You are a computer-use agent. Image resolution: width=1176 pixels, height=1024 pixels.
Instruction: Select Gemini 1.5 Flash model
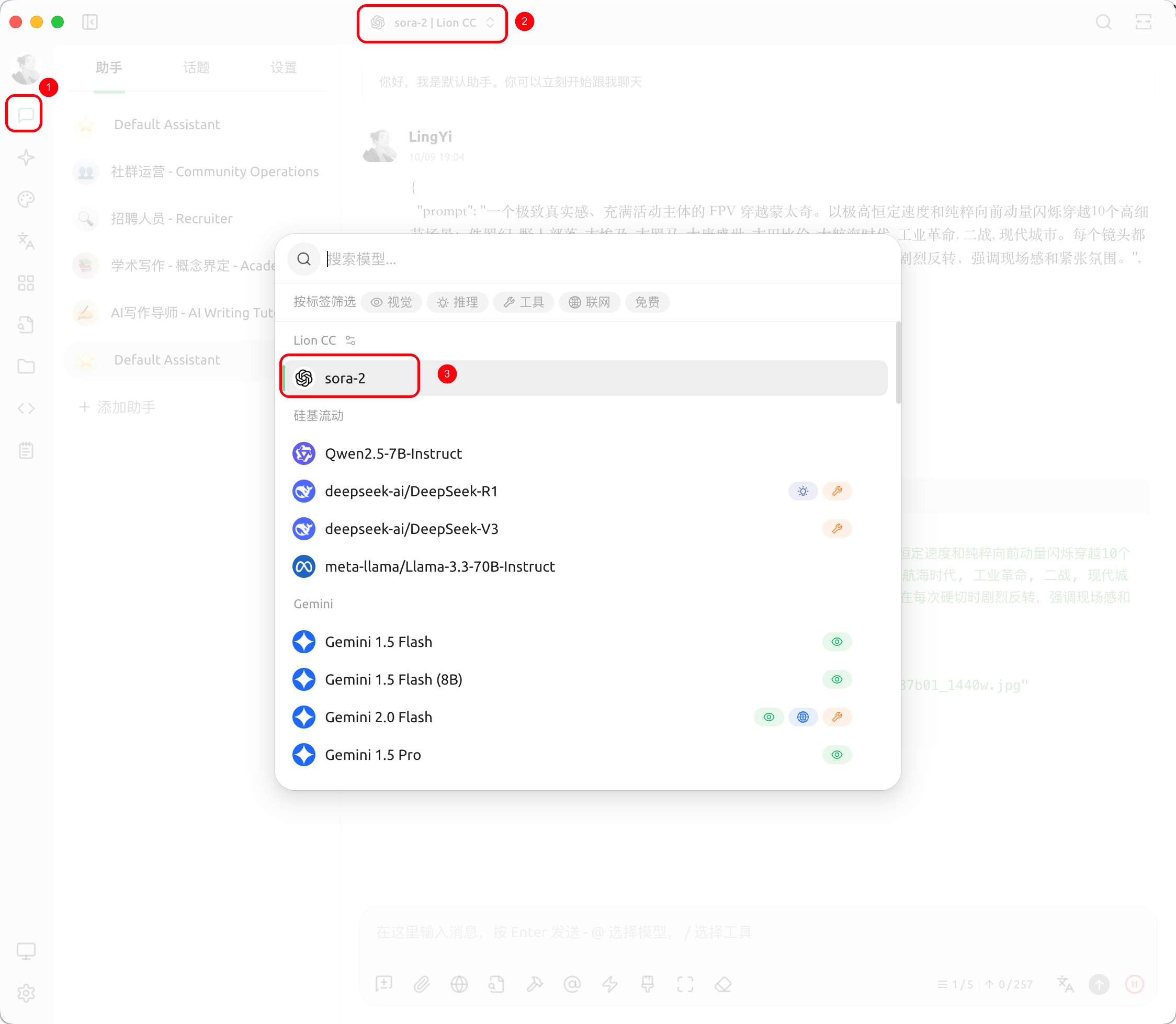pyautogui.click(x=585, y=642)
